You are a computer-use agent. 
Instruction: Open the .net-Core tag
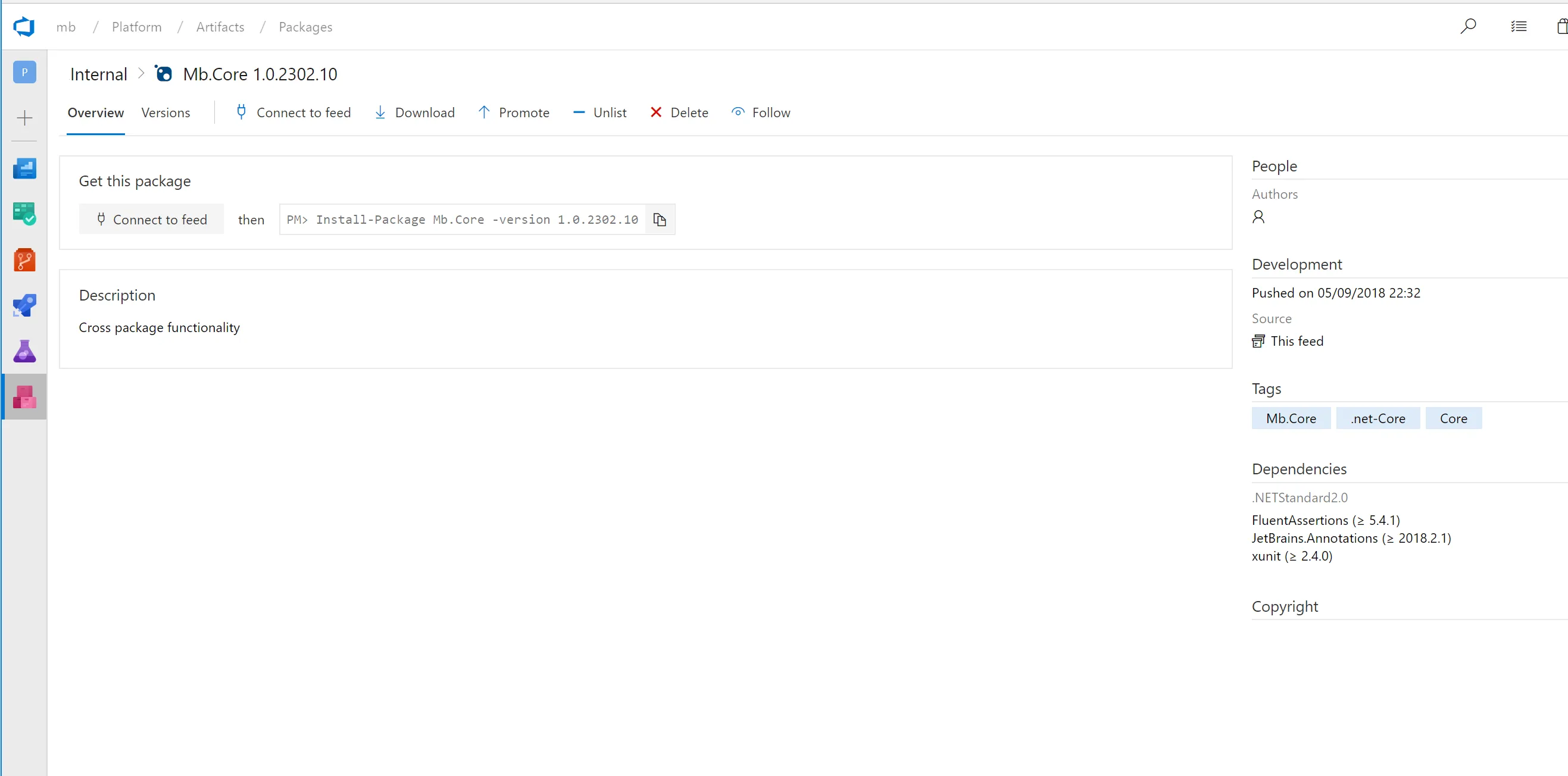click(x=1378, y=419)
